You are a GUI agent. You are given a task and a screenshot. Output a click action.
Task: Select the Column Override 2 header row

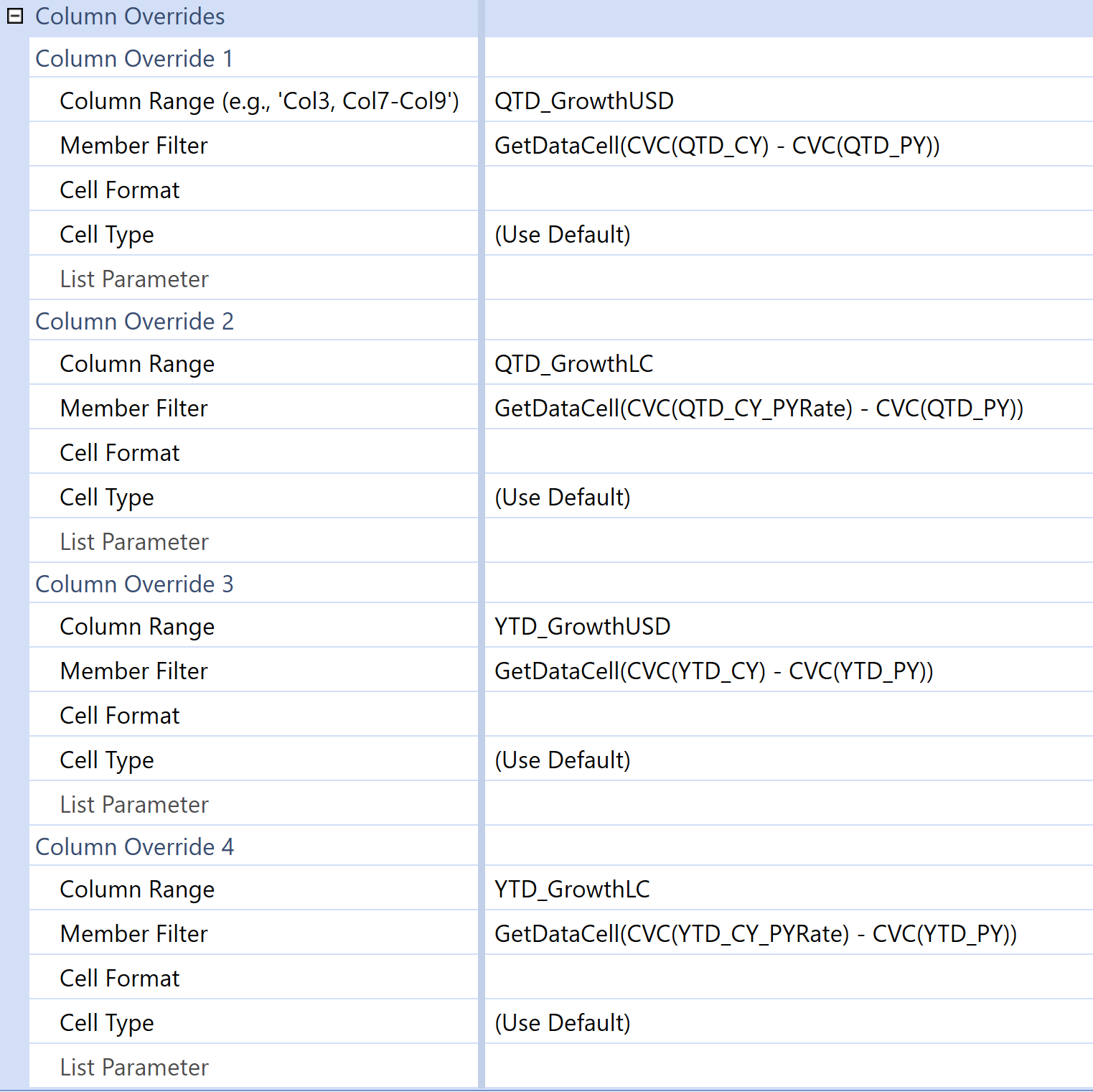point(134,321)
